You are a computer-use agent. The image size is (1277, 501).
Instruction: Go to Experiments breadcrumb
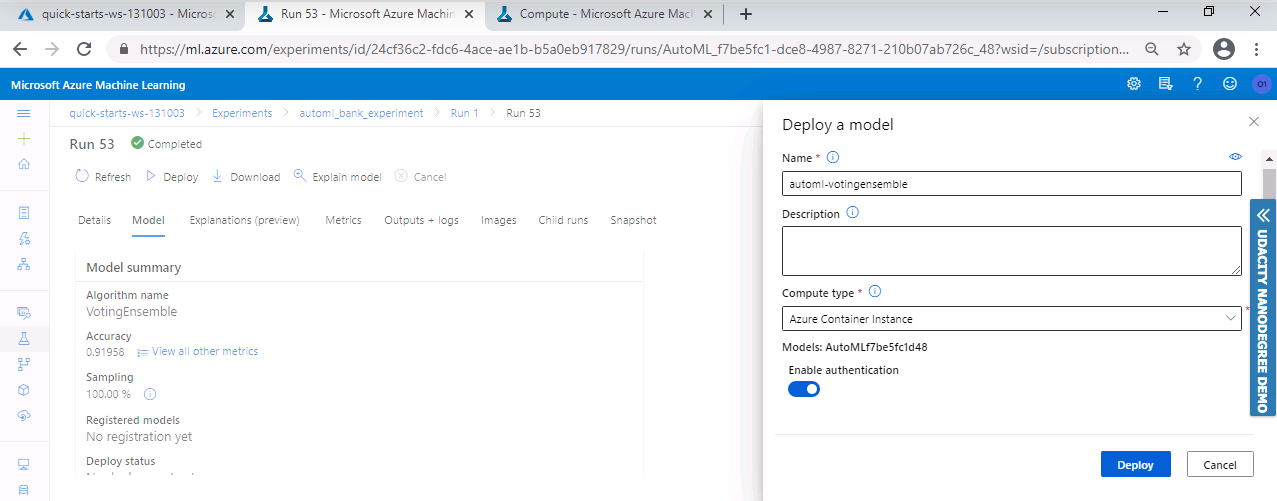pyautogui.click(x=242, y=113)
